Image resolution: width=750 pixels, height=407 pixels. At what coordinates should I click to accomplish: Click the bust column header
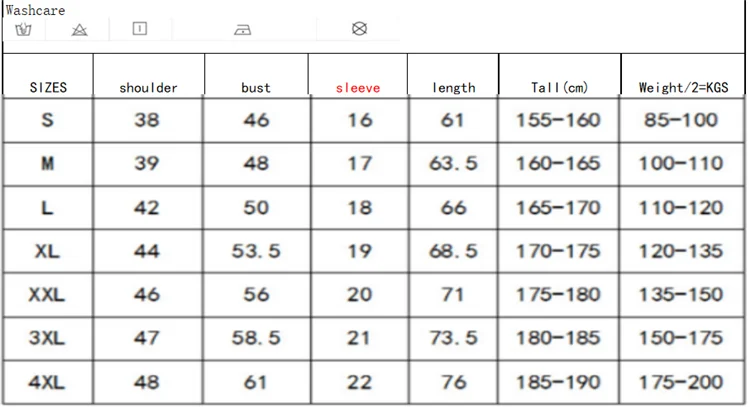click(x=256, y=87)
